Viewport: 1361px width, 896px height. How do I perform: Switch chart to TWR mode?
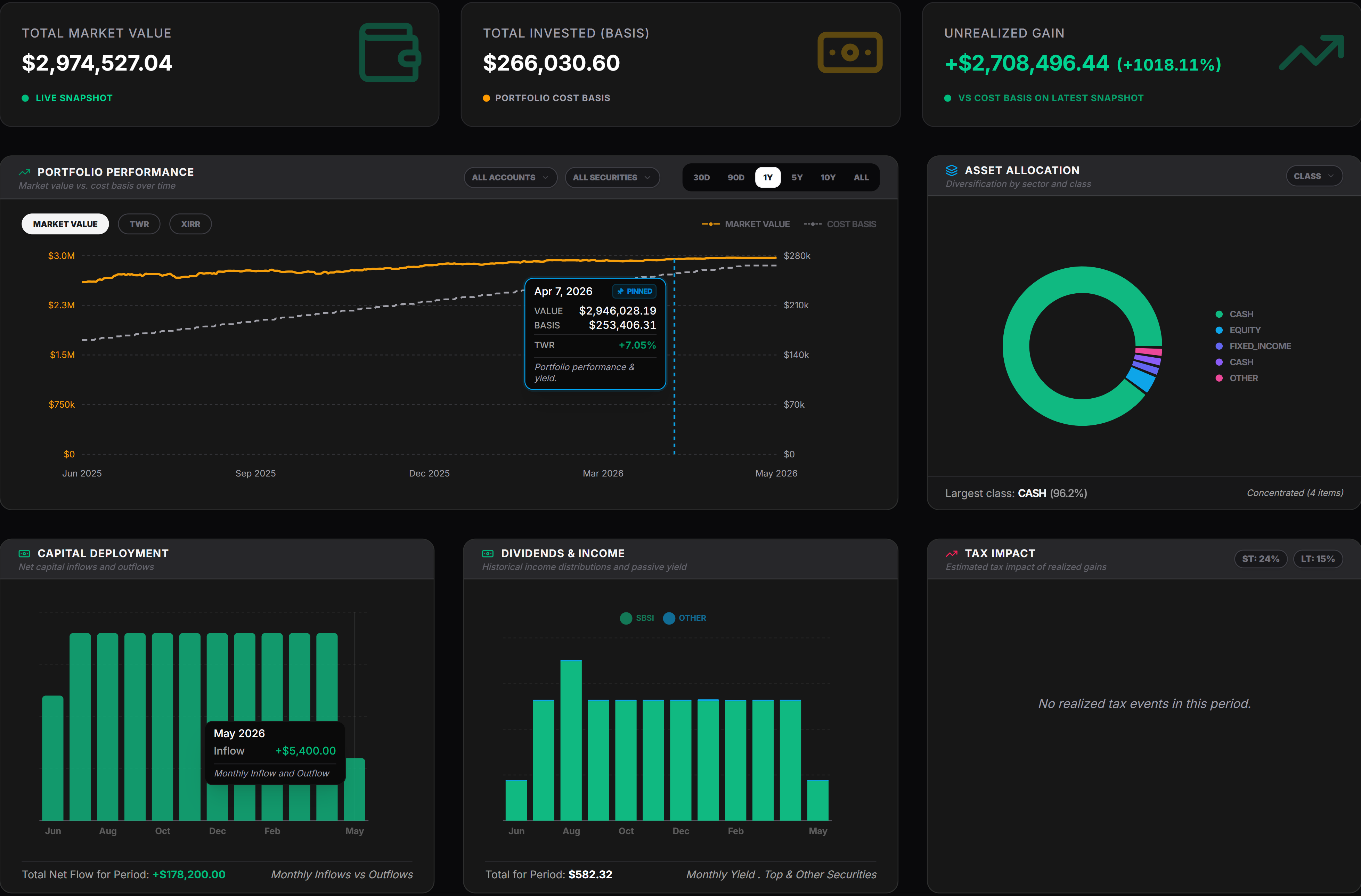click(139, 224)
